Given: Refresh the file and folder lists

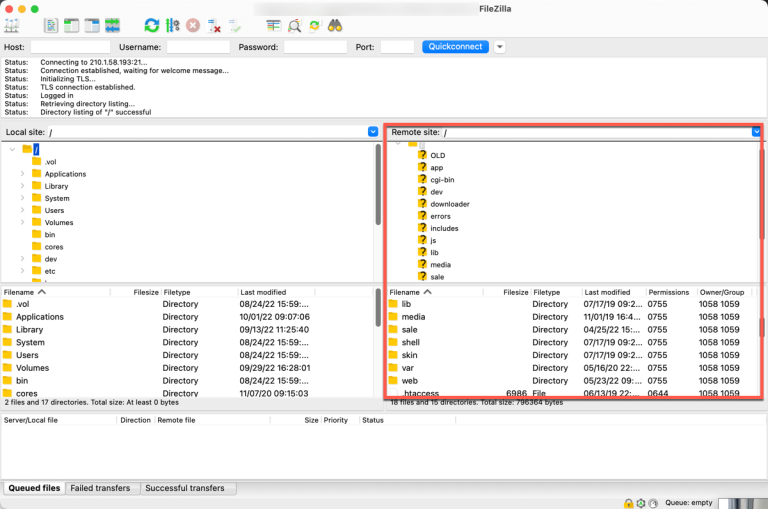Looking at the screenshot, I should click(152, 25).
